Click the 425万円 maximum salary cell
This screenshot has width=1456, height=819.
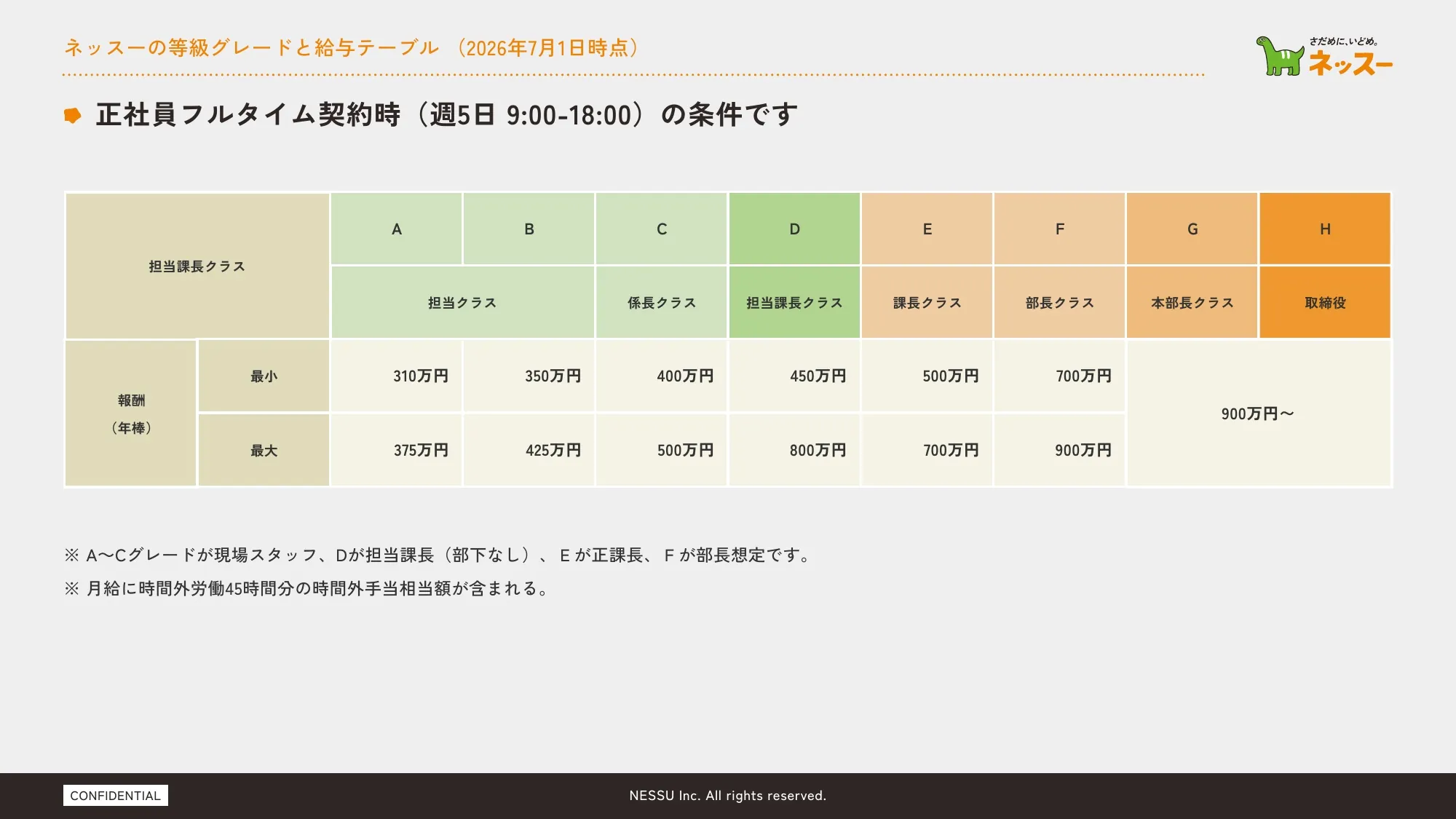point(529,450)
